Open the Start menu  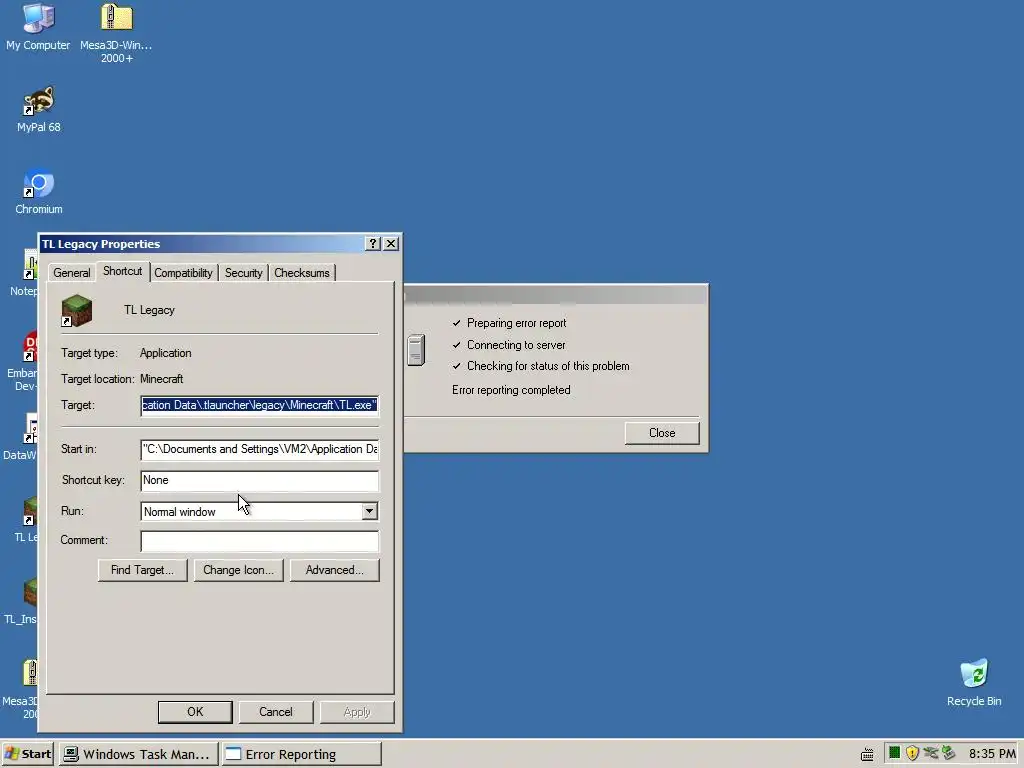[x=28, y=754]
